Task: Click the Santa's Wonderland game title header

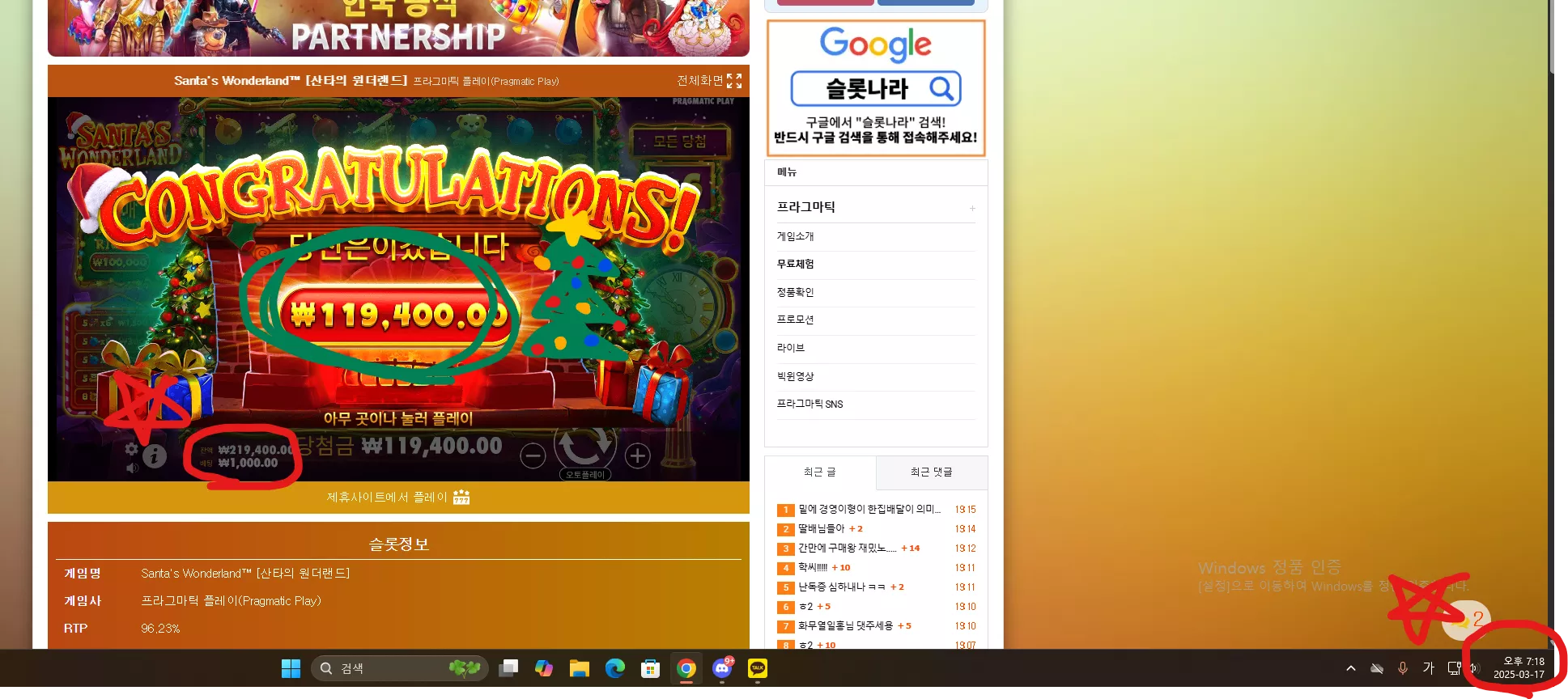Action: click(290, 81)
